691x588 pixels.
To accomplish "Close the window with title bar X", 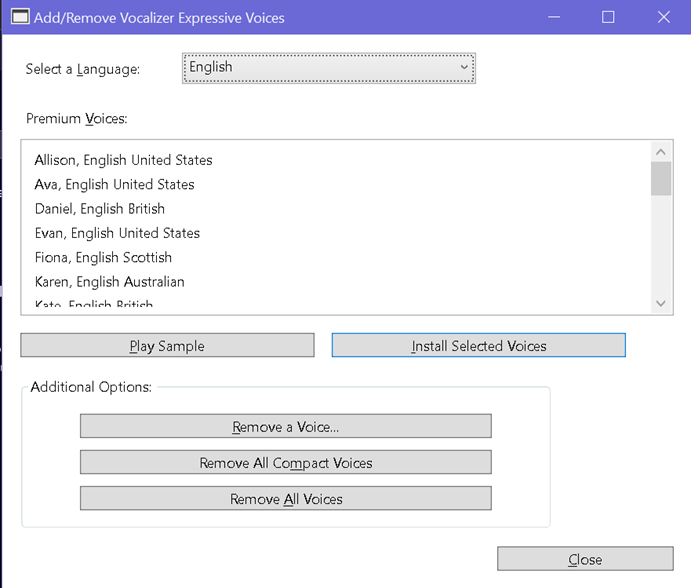I will 664,17.
